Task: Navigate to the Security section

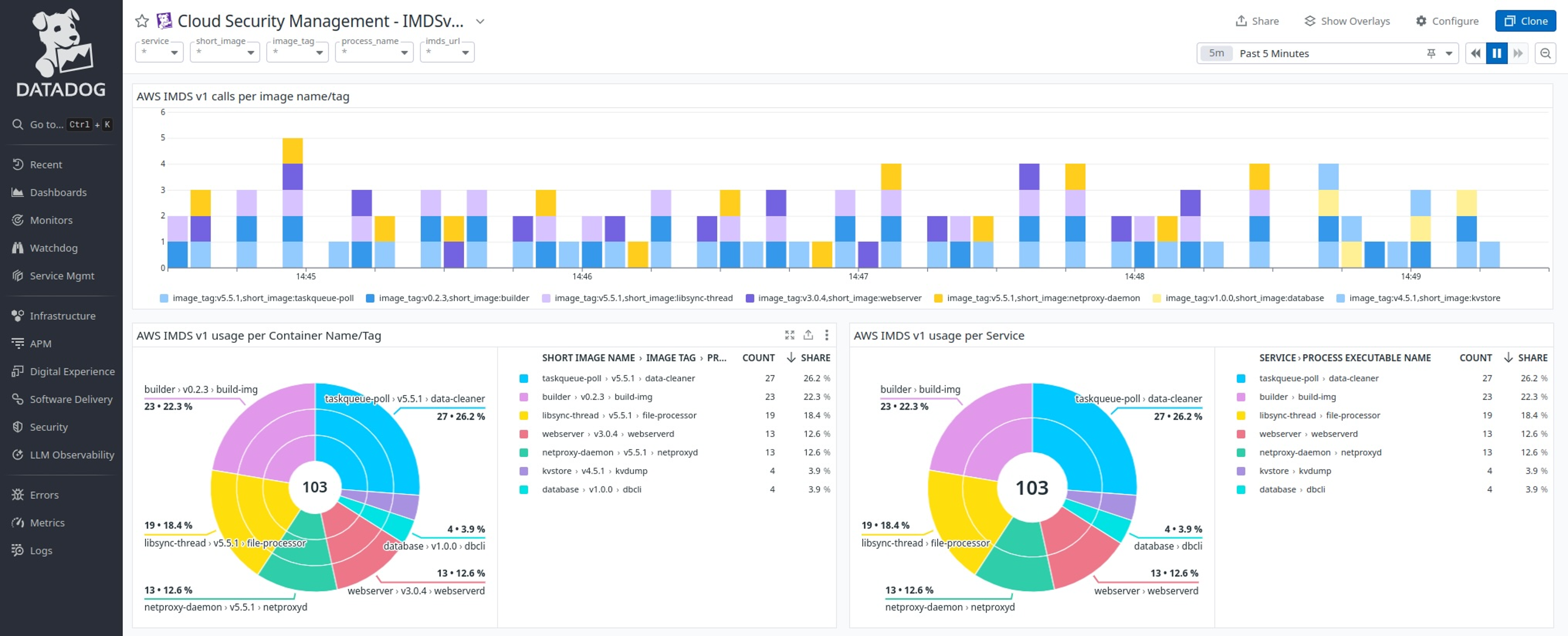Action: coord(49,426)
